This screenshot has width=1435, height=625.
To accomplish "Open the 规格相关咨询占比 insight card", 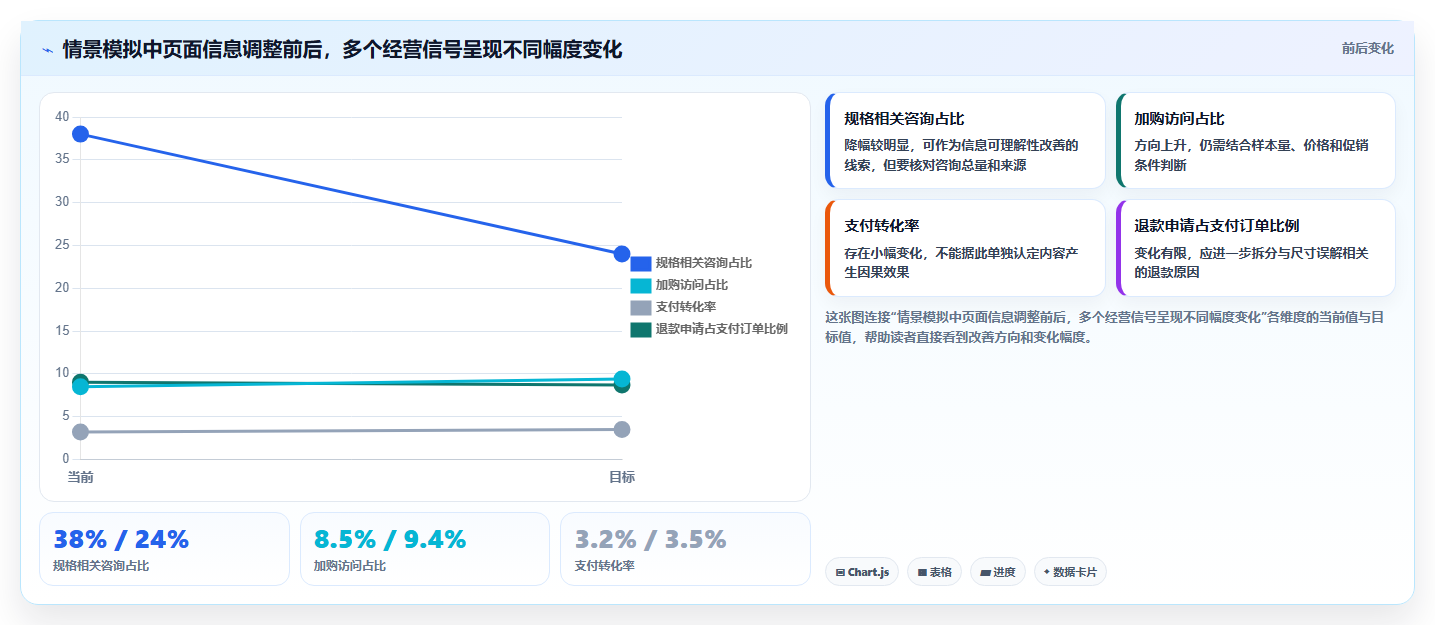I will pyautogui.click(x=965, y=140).
